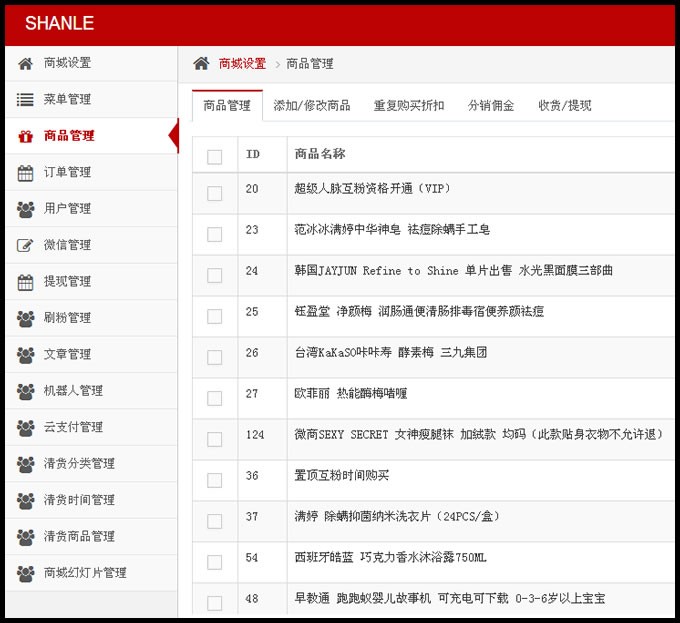
Task: Click the product name starting with 韩国JAYJUN
Action: 454,271
